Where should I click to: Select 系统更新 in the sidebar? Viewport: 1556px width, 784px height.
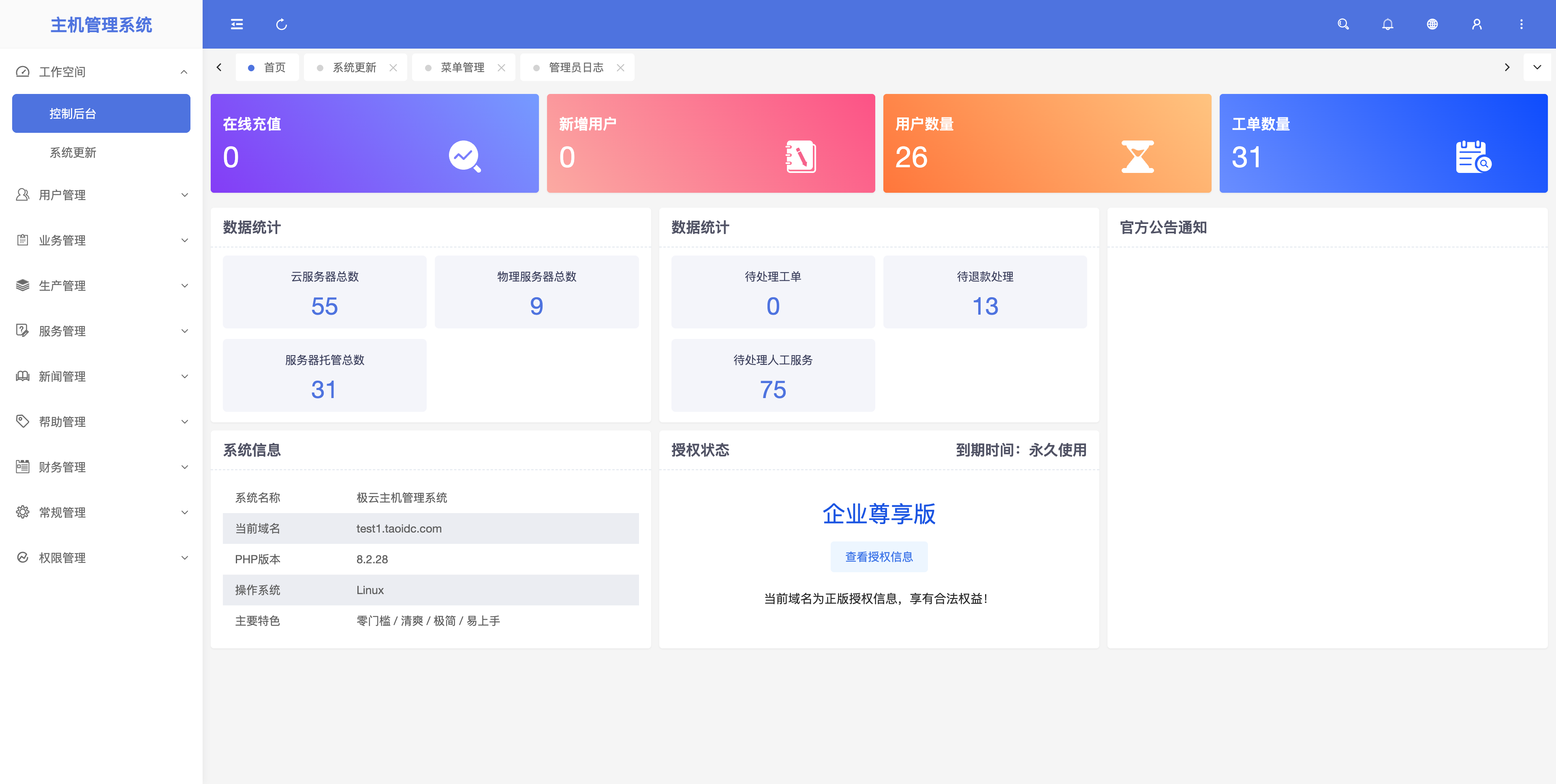[x=73, y=153]
